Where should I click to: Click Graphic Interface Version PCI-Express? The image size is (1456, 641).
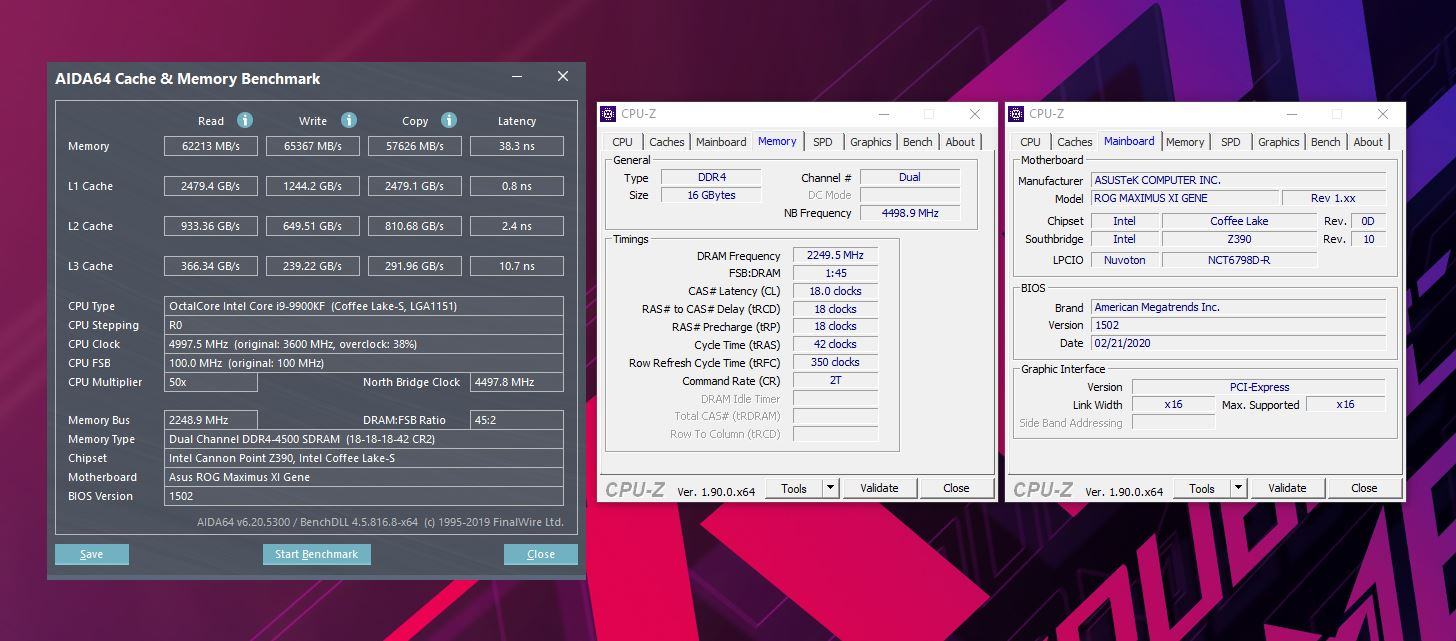[x=1259, y=387]
